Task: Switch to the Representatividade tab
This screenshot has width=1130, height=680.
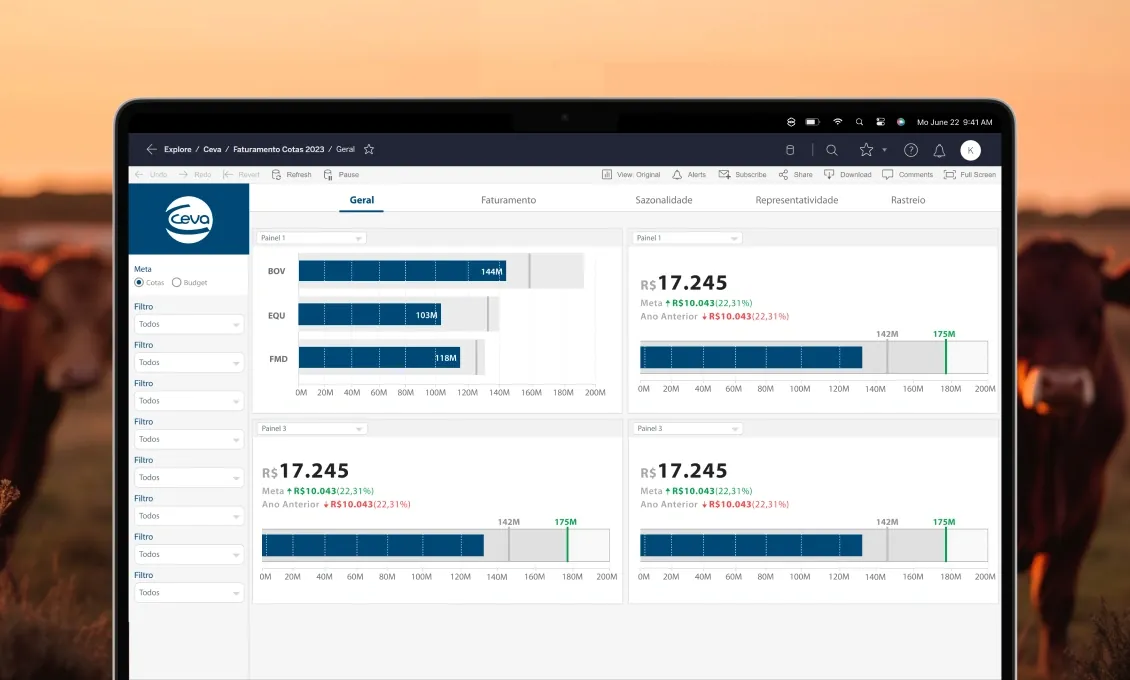Action: (x=797, y=200)
